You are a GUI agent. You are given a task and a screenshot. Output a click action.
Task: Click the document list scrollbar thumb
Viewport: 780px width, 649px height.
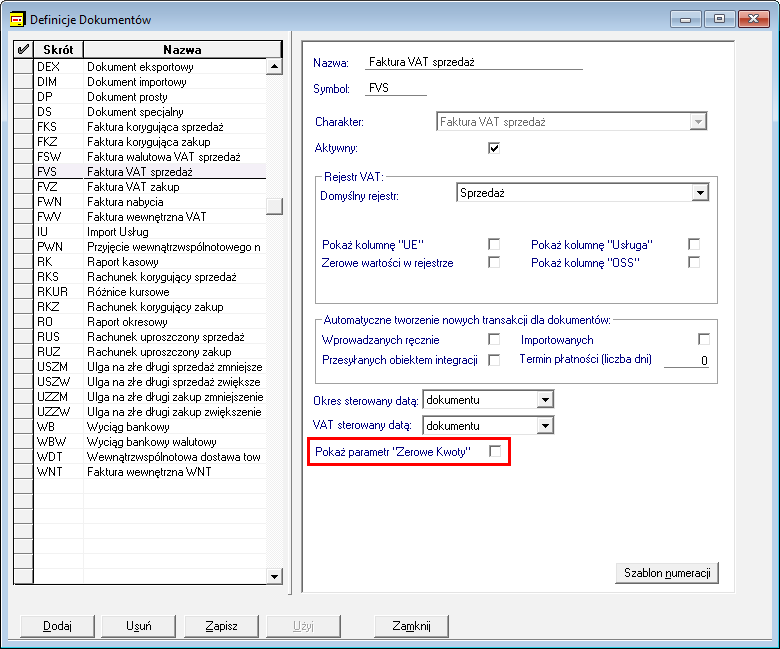click(274, 206)
